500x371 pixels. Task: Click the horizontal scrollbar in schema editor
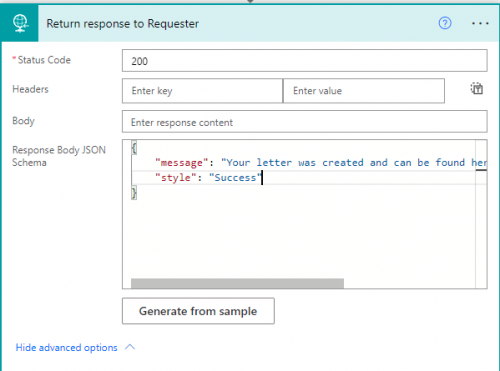(237, 283)
